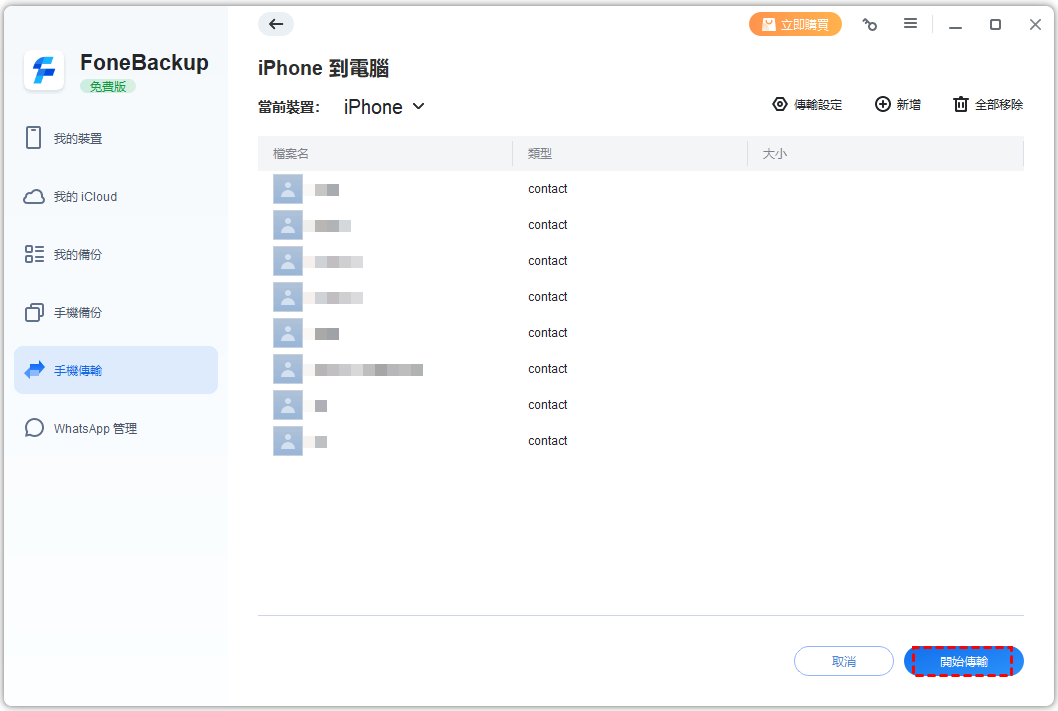The image size is (1058, 711).
Task: Select the fifth contact's avatar icon
Action: [x=287, y=333]
